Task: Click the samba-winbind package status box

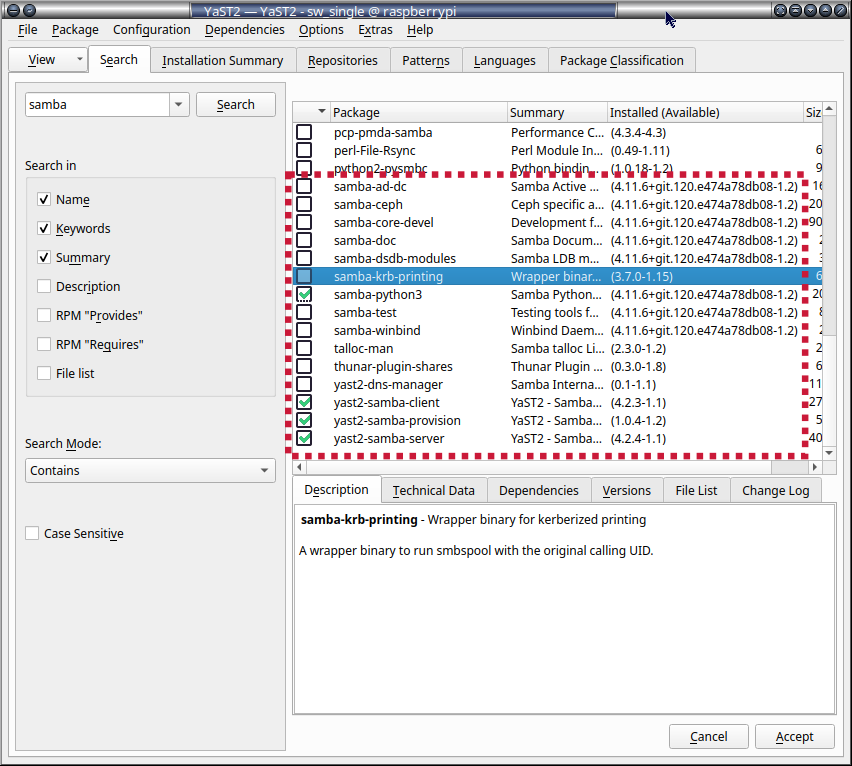Action: (304, 331)
